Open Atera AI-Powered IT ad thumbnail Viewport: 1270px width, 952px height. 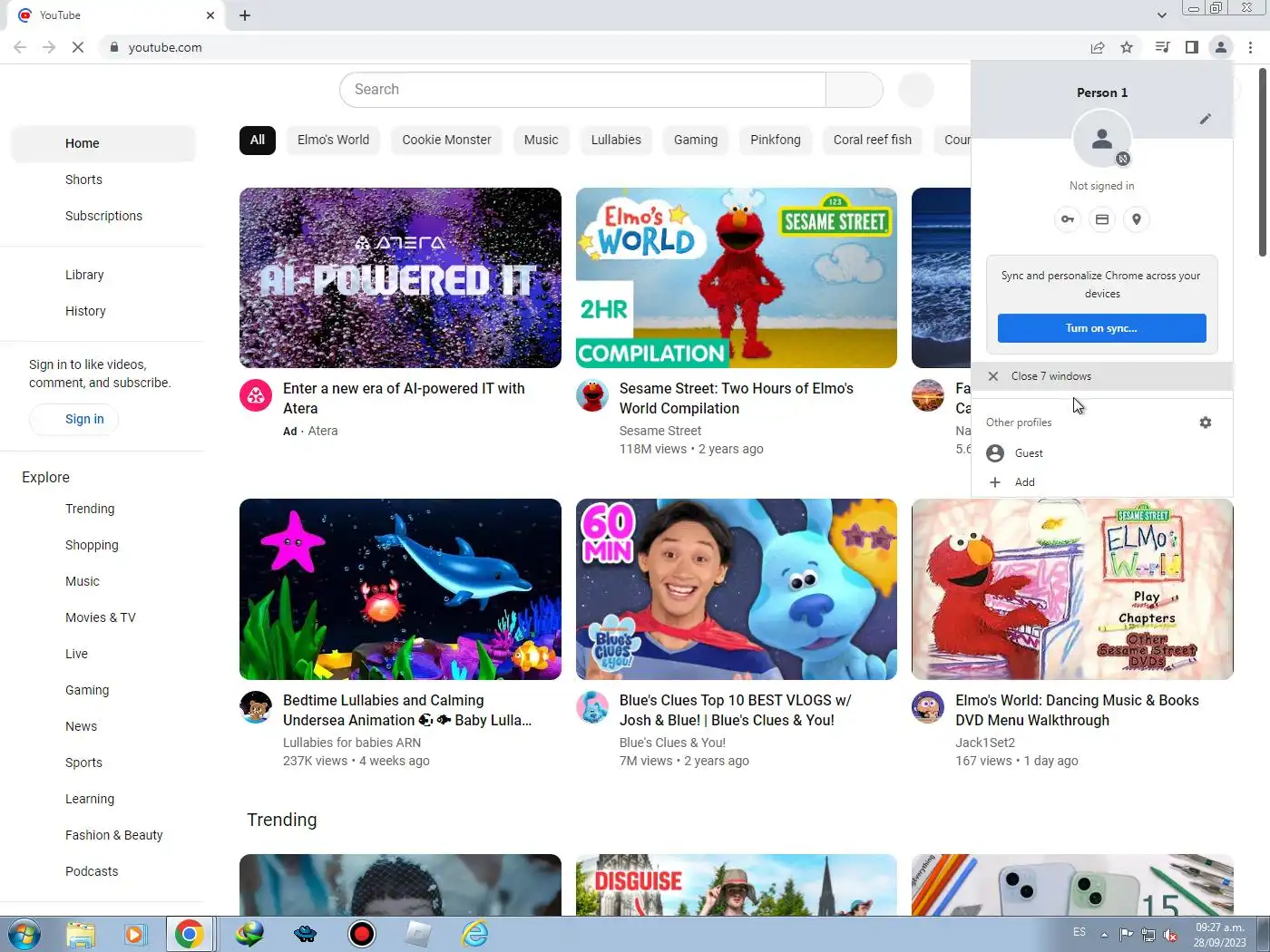pos(400,277)
